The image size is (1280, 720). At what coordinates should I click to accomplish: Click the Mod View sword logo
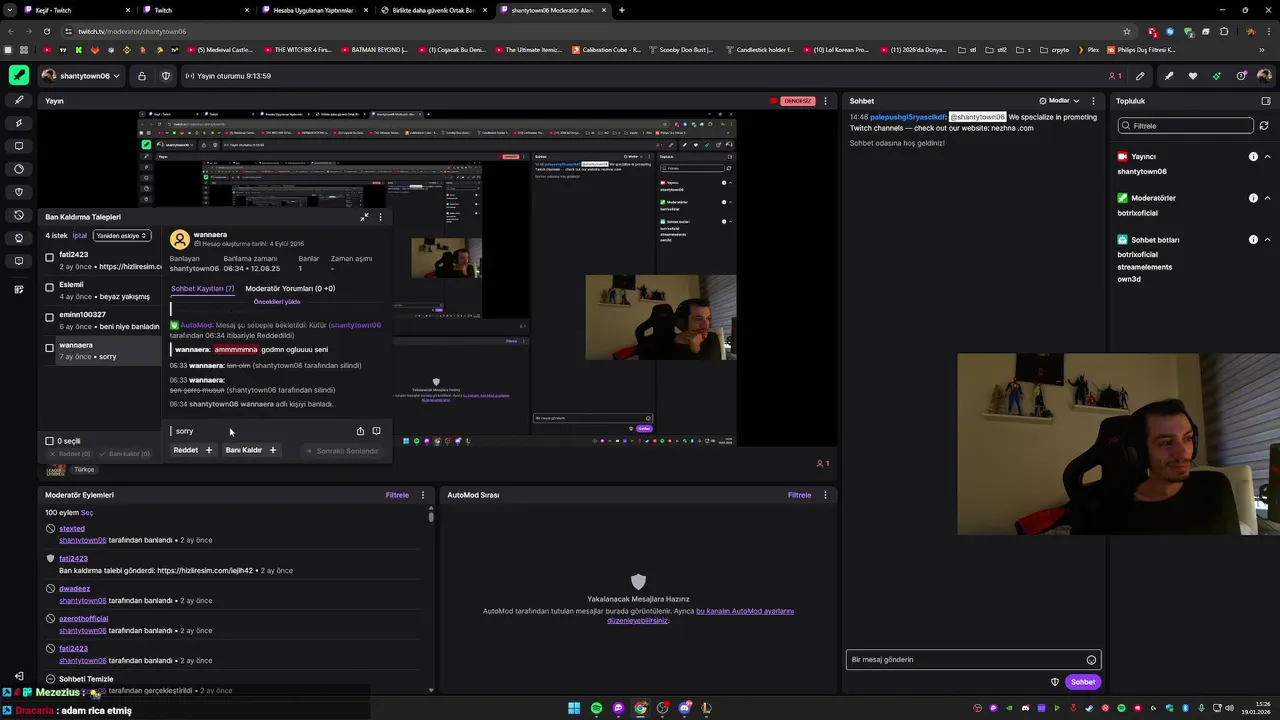point(18,75)
